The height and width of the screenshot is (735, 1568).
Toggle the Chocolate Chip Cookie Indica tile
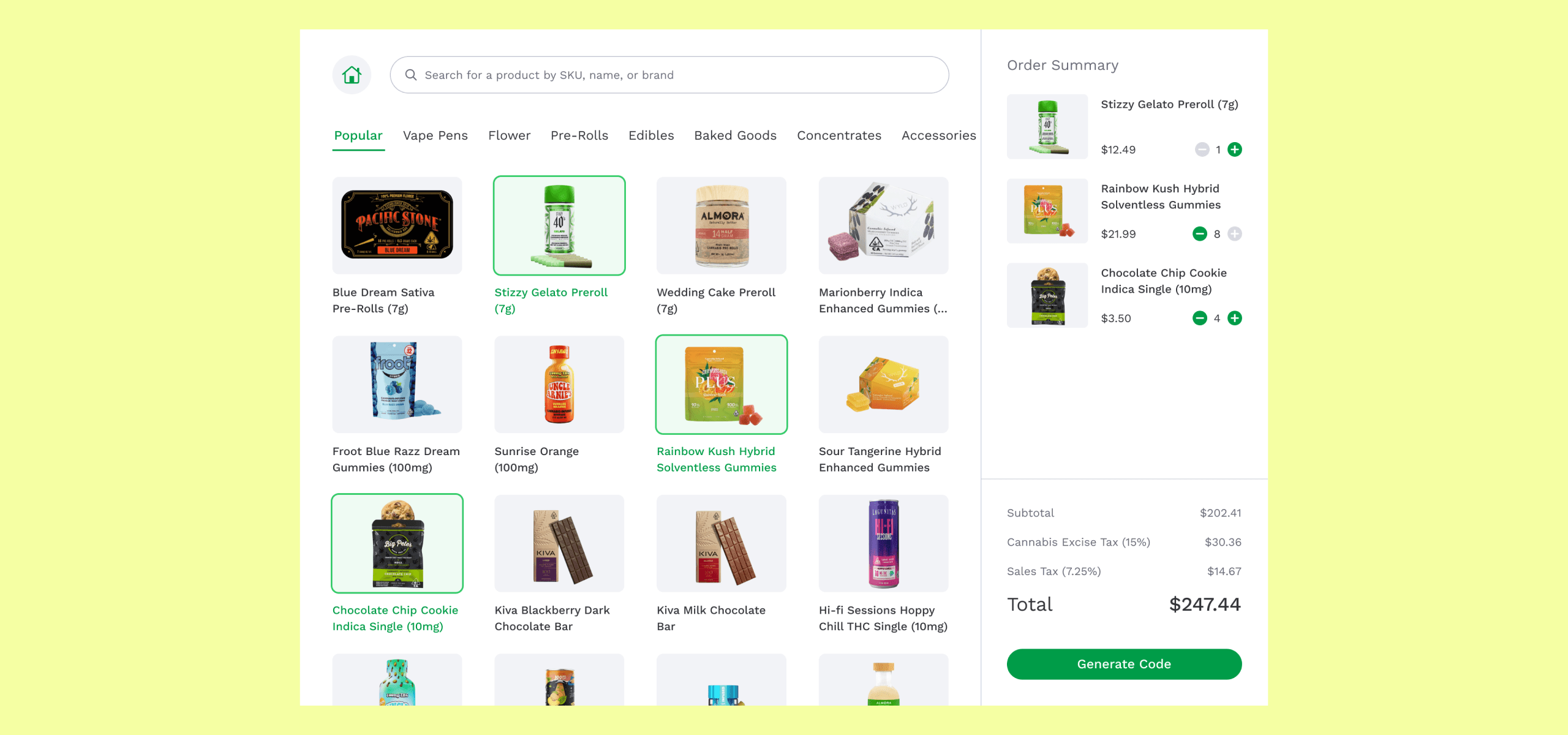click(x=397, y=565)
